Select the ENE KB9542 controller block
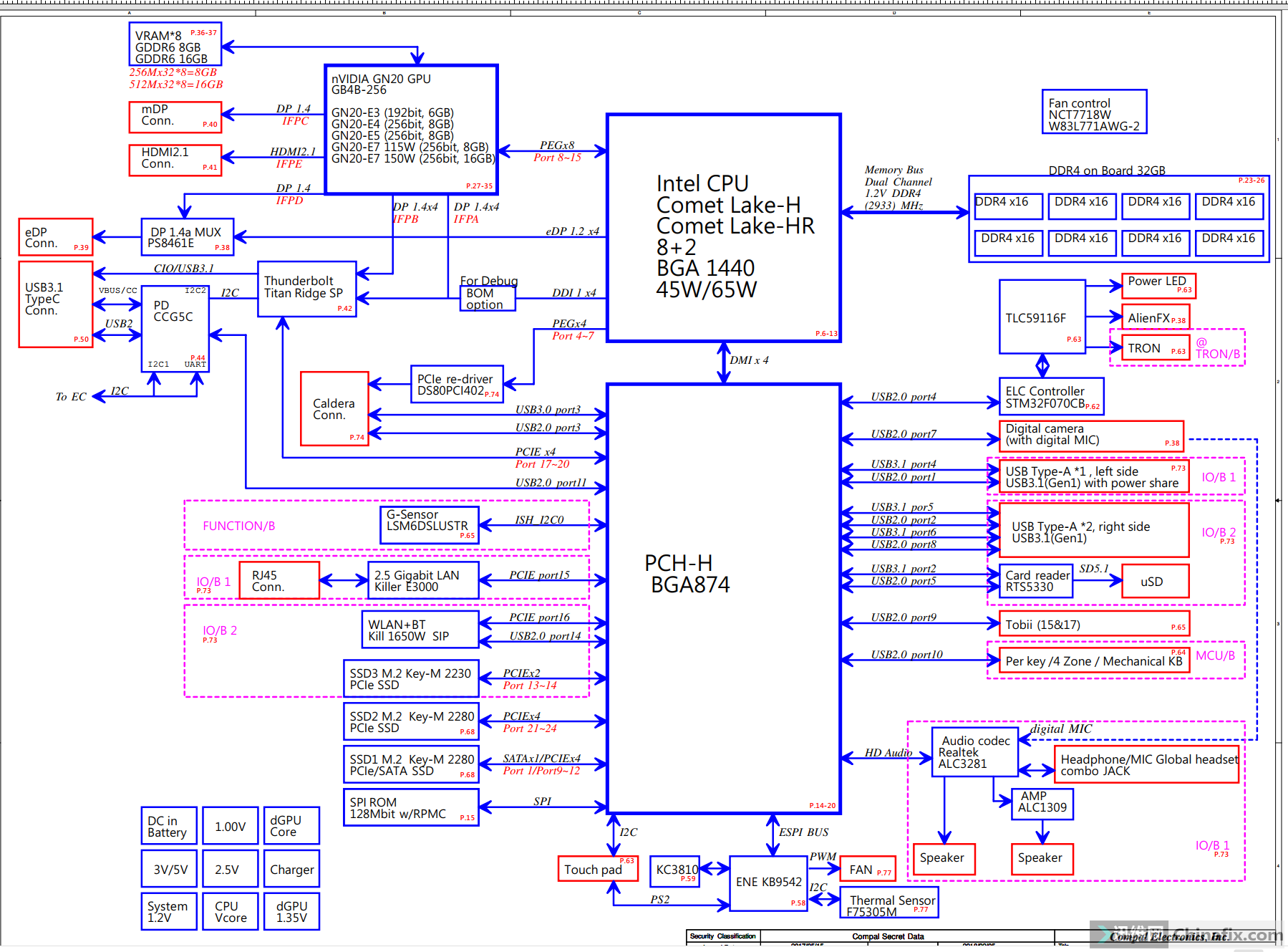 [768, 883]
